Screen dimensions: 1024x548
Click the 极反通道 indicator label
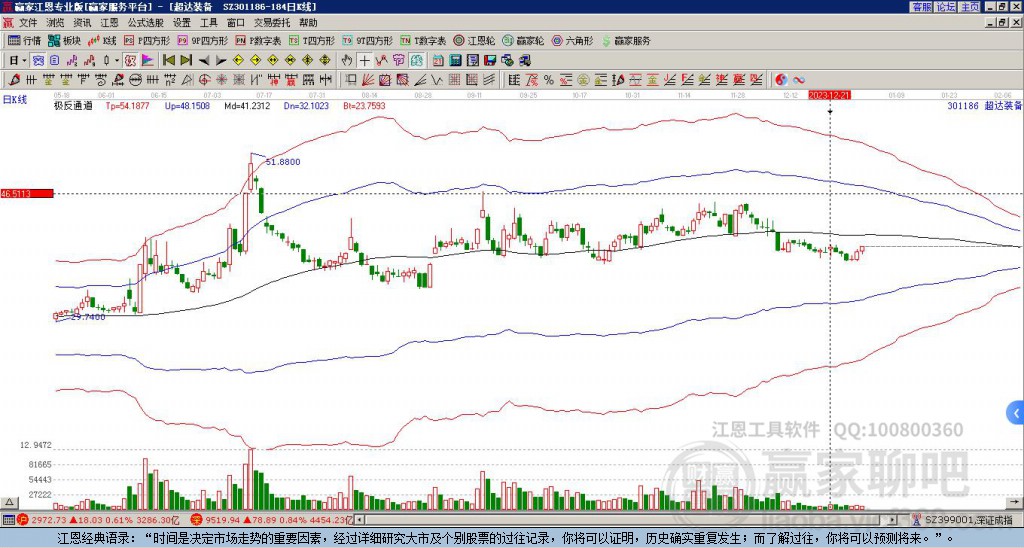click(73, 105)
